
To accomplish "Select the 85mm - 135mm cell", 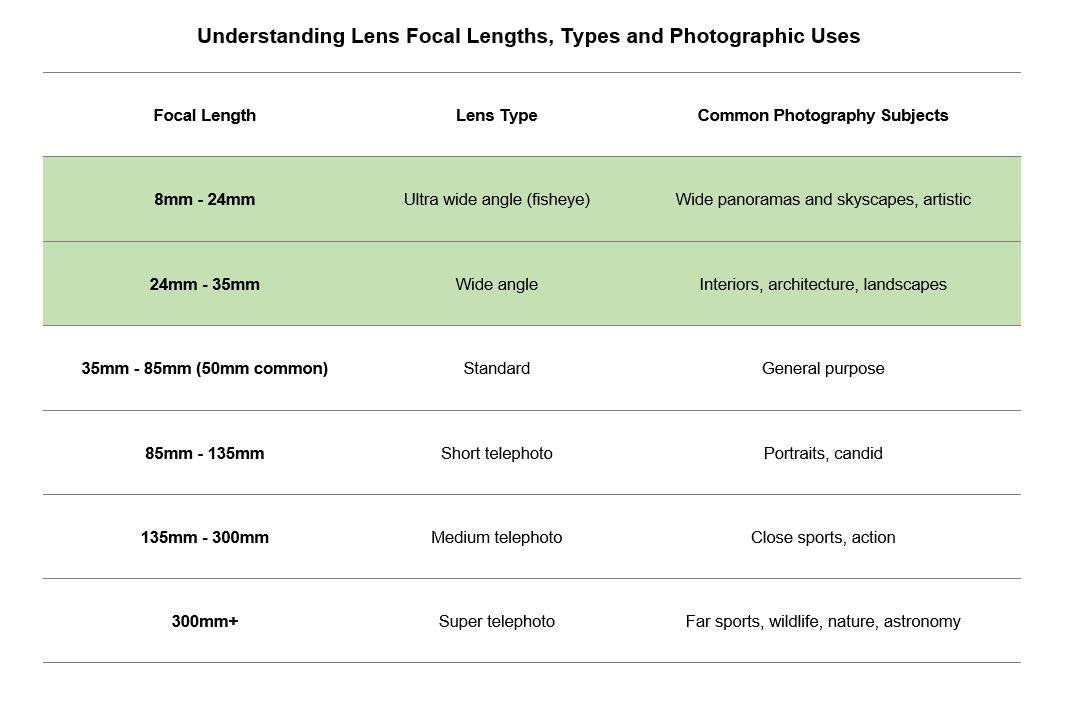I will coord(204,453).
